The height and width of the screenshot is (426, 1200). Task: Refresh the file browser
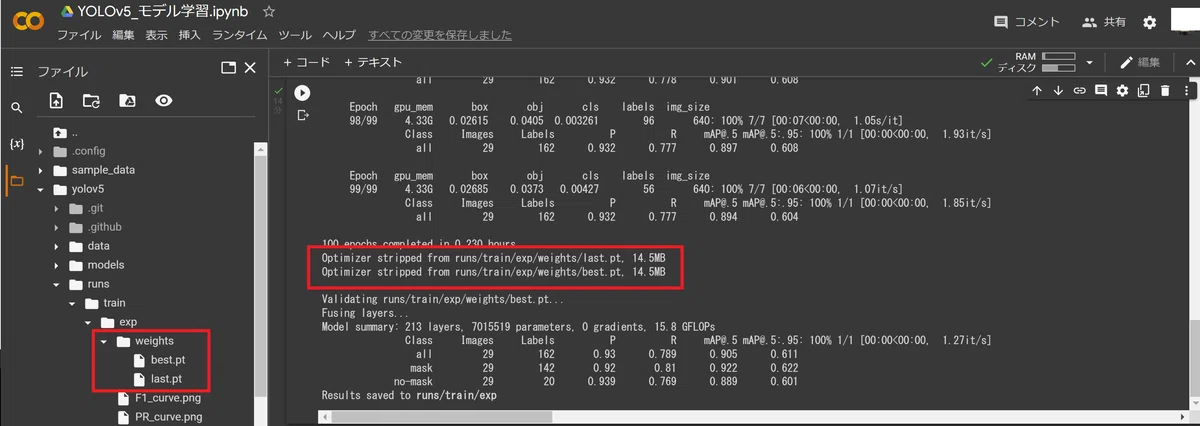click(91, 101)
